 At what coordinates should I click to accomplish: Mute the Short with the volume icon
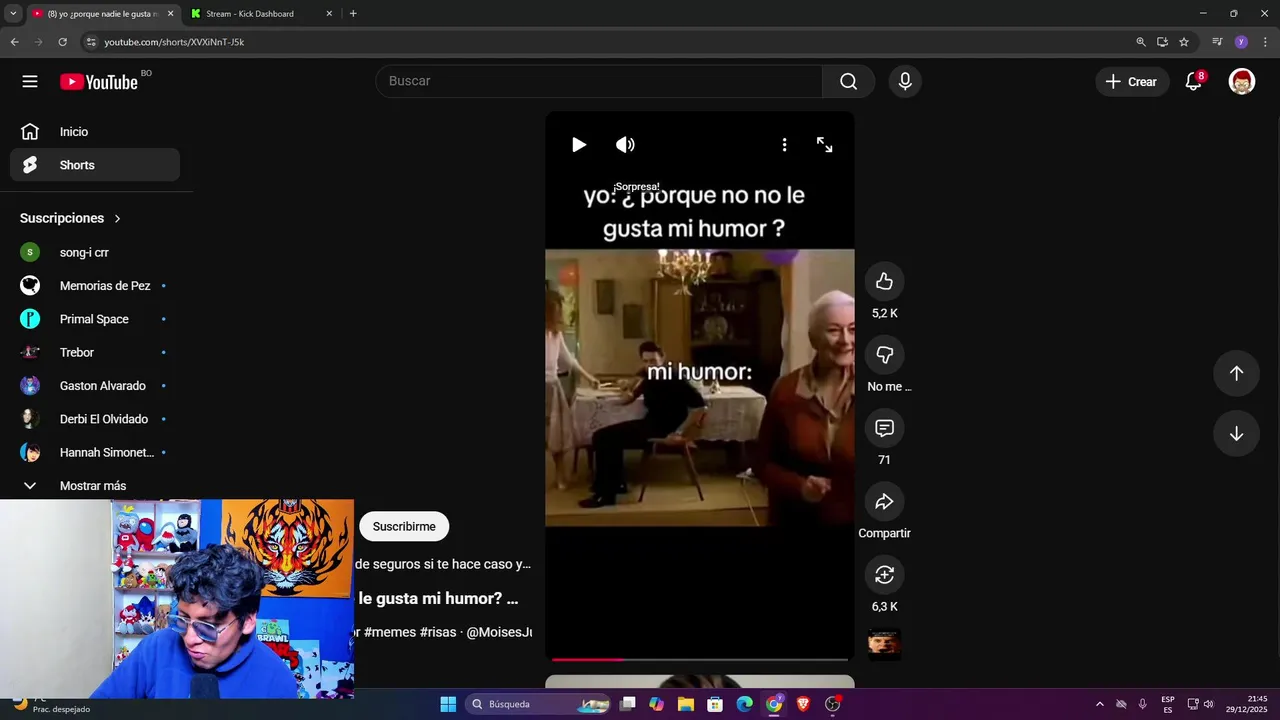coord(625,145)
